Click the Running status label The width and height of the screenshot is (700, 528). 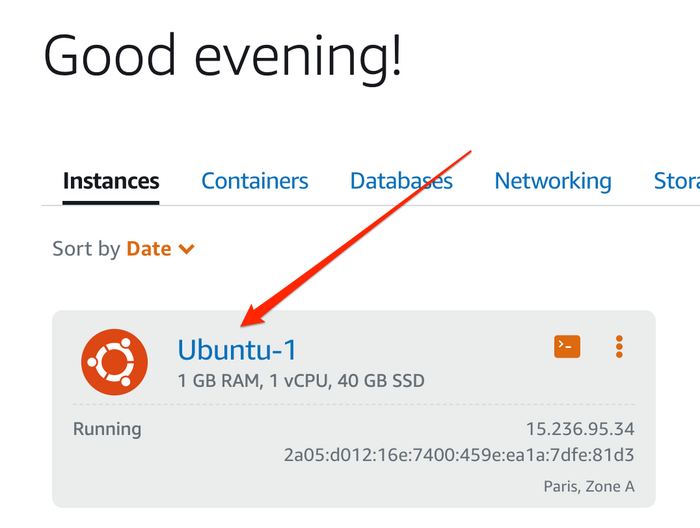pos(107,429)
